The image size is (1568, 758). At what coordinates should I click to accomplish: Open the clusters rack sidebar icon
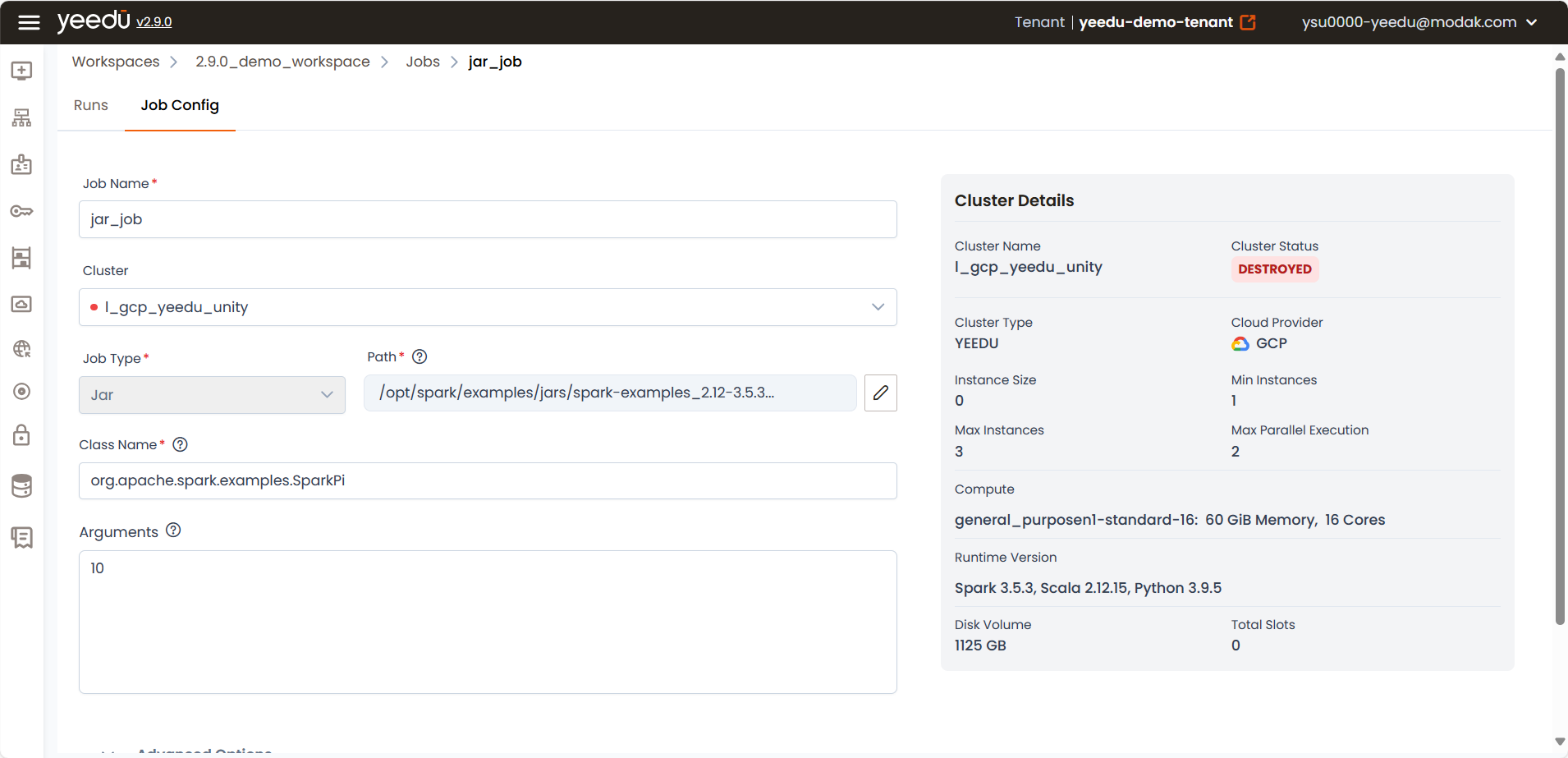21,258
